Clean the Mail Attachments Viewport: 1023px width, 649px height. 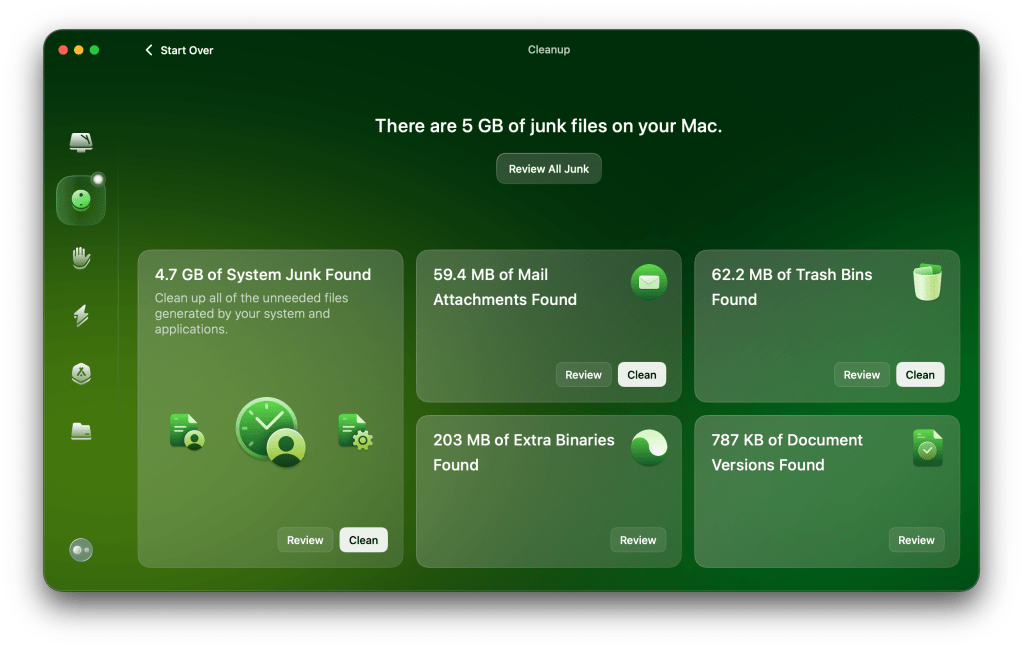tap(641, 374)
